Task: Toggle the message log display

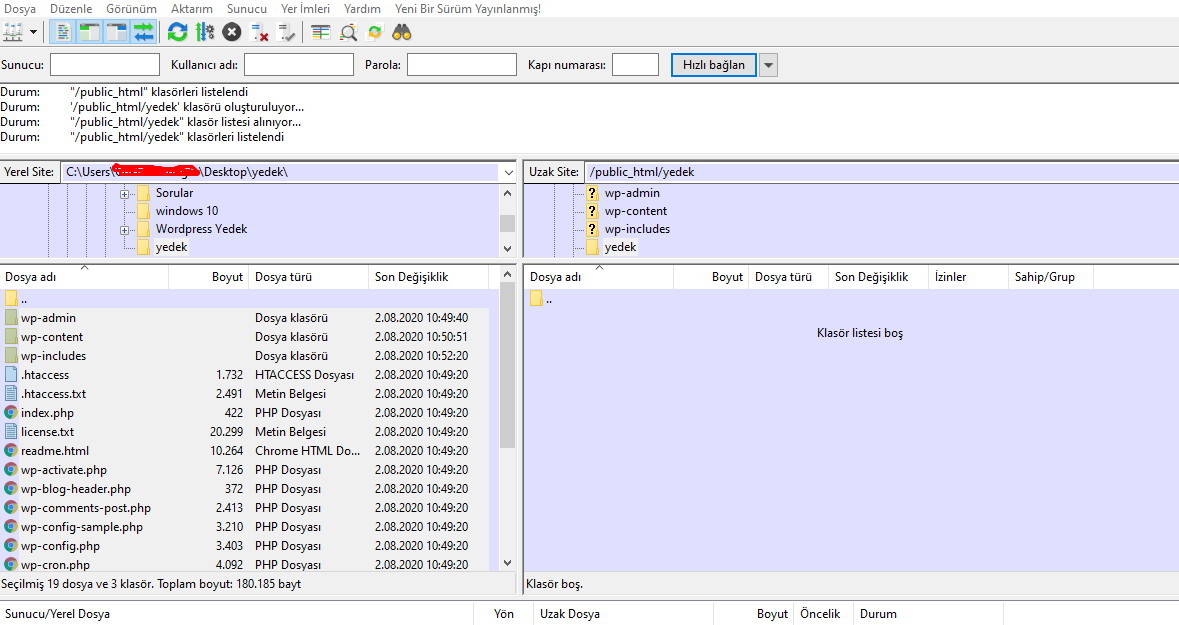Action: coord(62,32)
